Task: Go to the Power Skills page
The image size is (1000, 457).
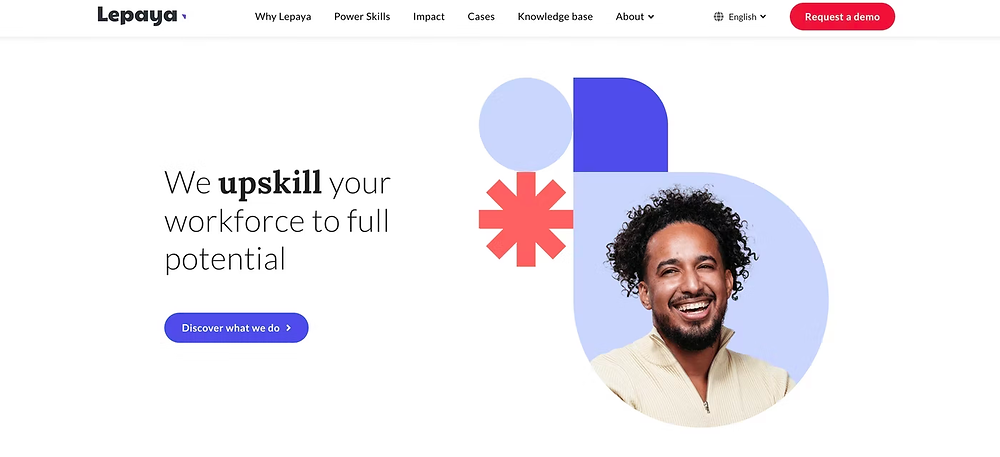Action: [x=362, y=17]
